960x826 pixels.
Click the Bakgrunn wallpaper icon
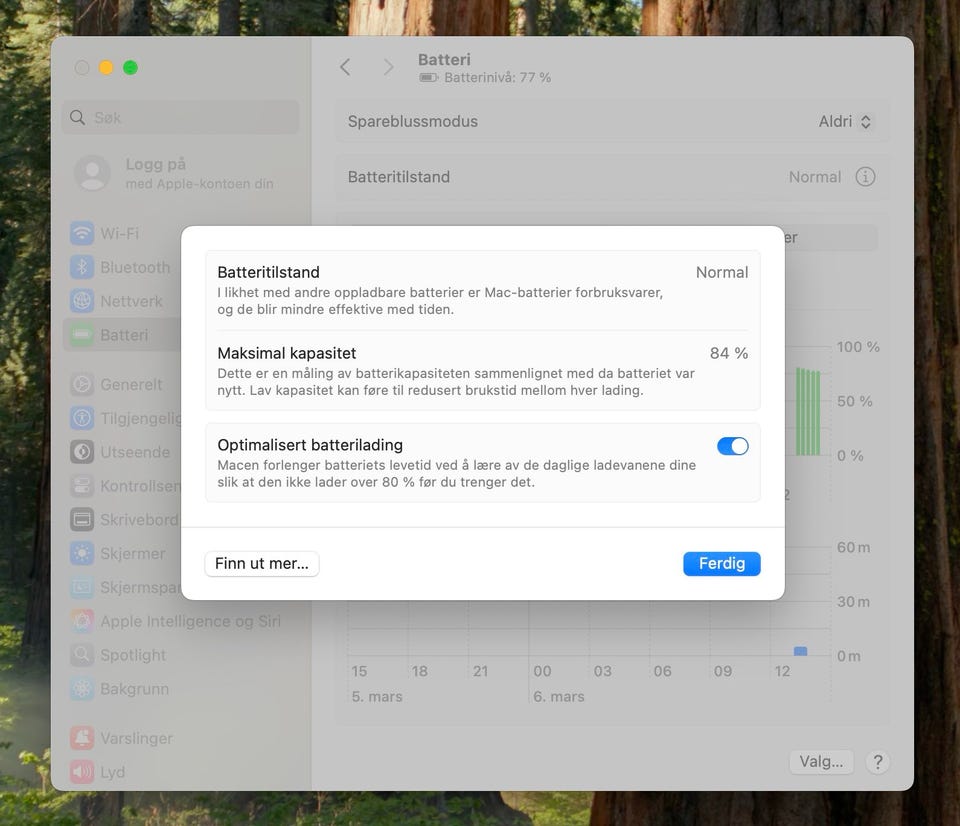pyautogui.click(x=82, y=689)
